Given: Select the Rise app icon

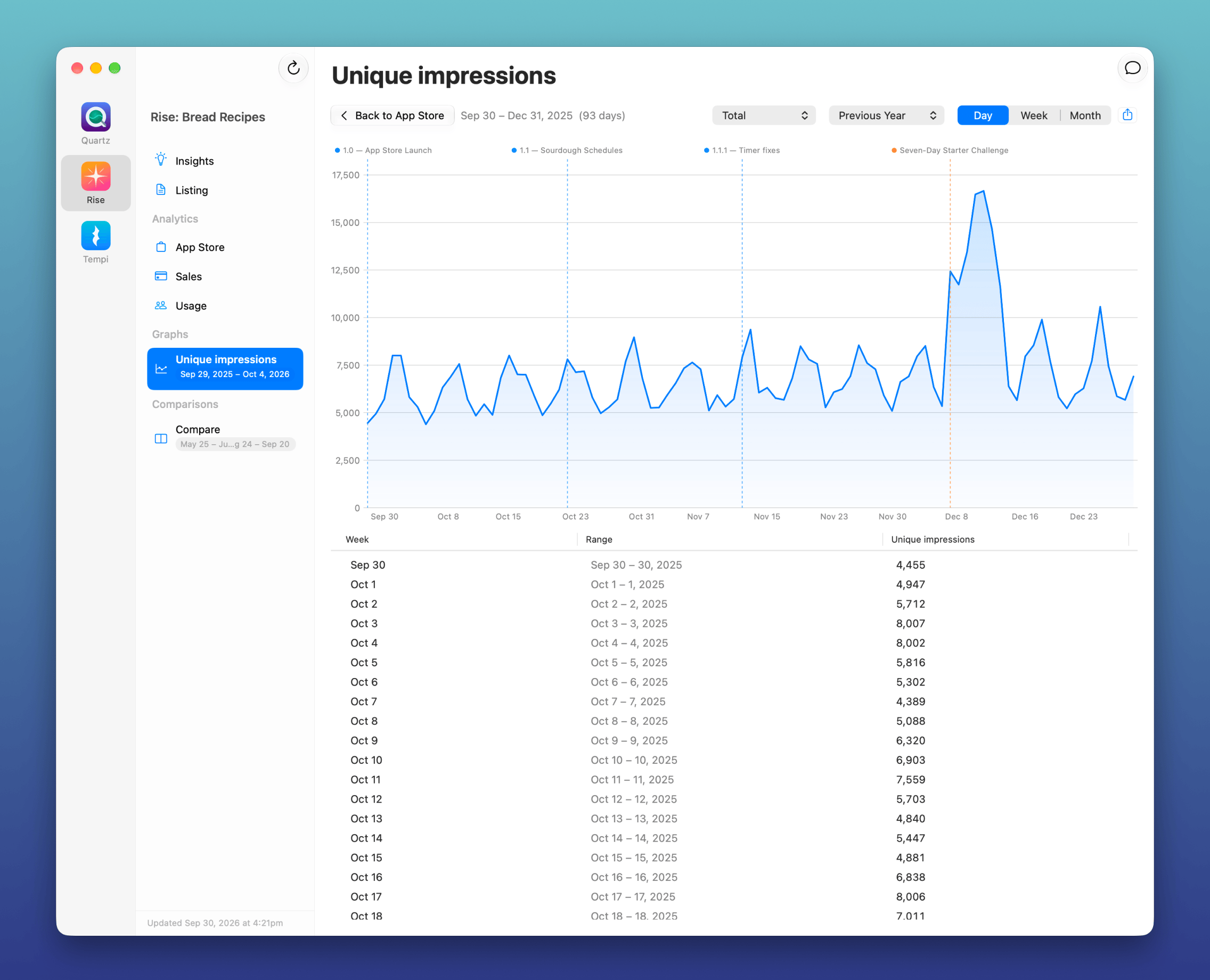Looking at the screenshot, I should point(95,176).
